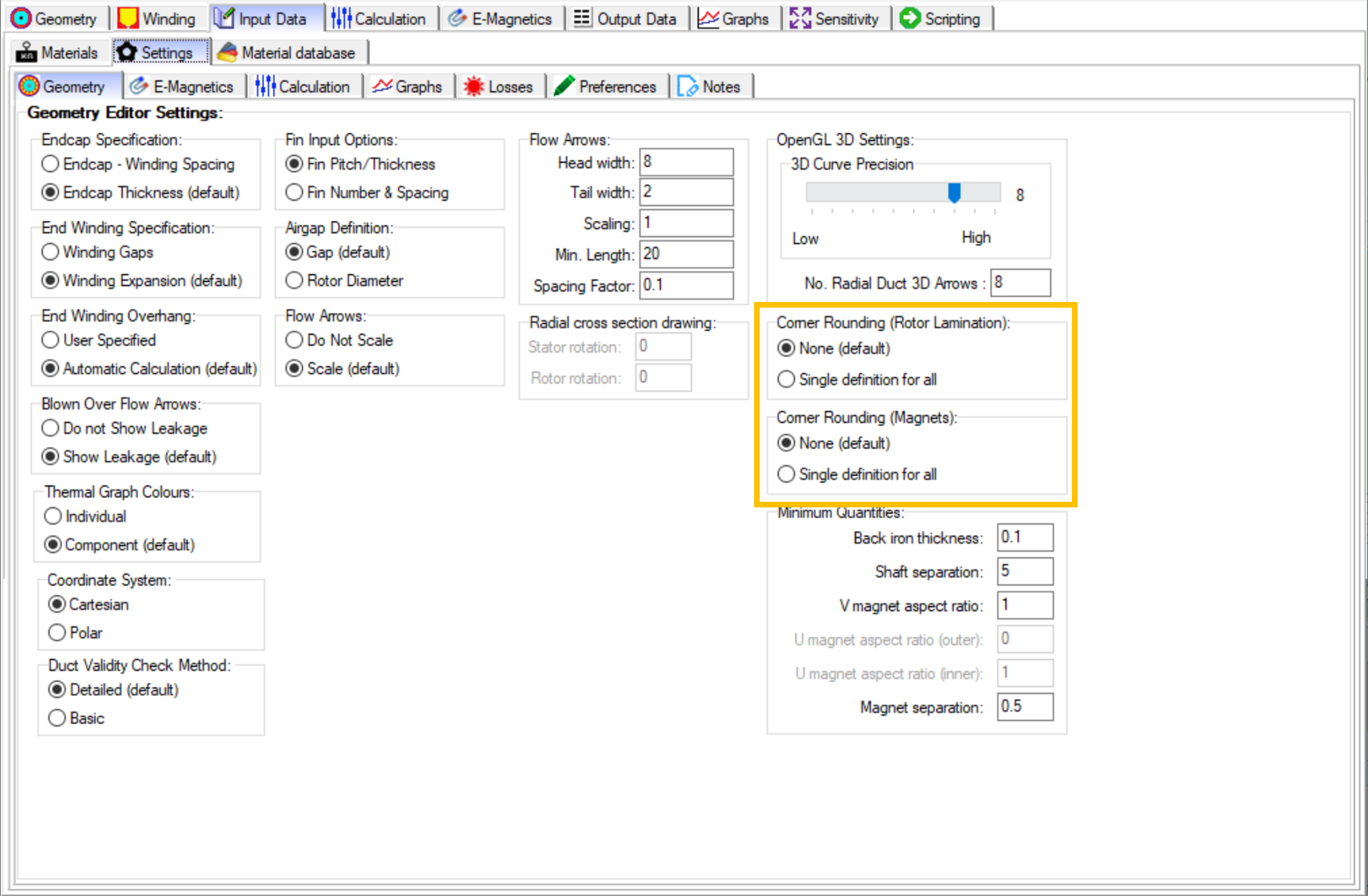Open the Material database icon

pos(228,52)
